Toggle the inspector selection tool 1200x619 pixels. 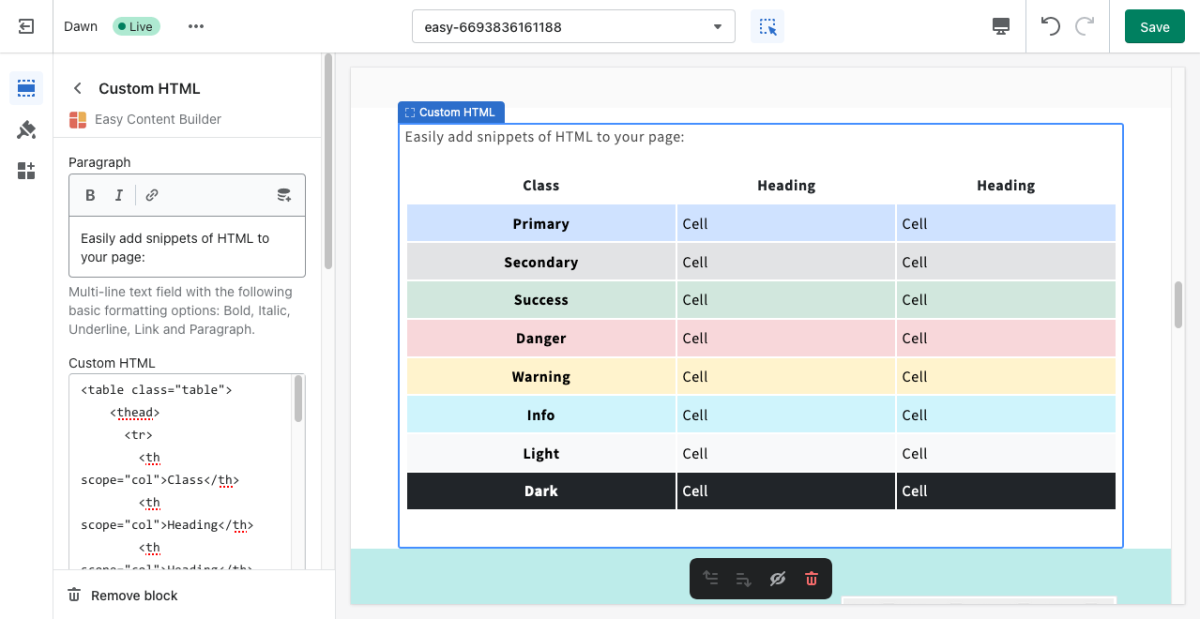click(767, 27)
